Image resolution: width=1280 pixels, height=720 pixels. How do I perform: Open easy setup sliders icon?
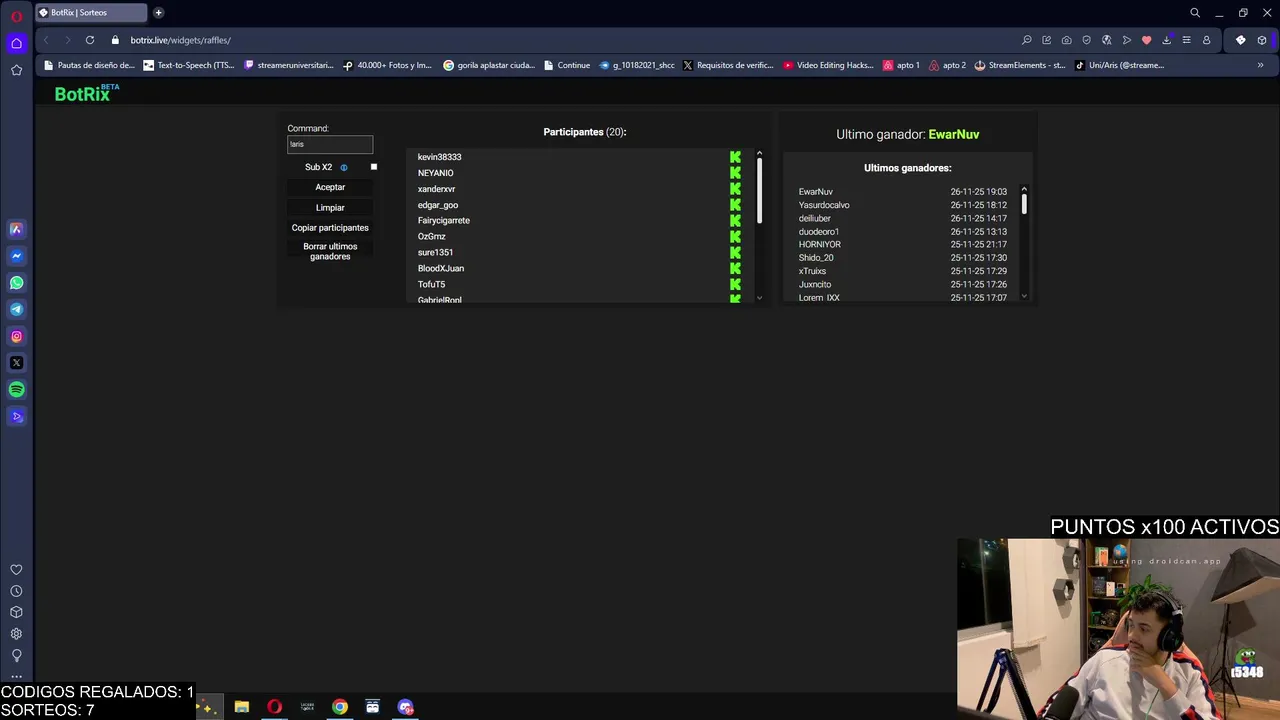pos(1186,40)
